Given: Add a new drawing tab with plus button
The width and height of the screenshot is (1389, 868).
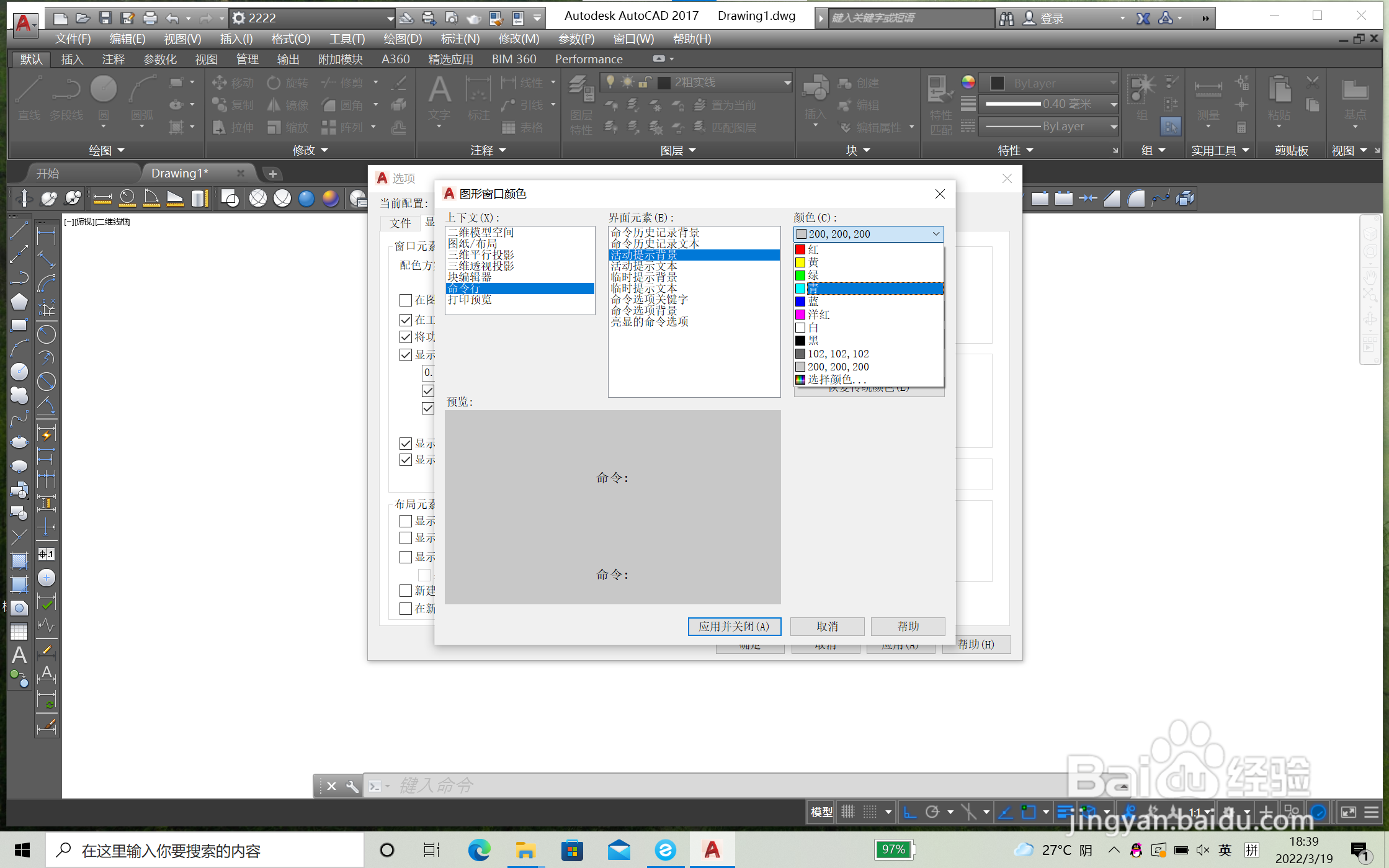Looking at the screenshot, I should (272, 174).
